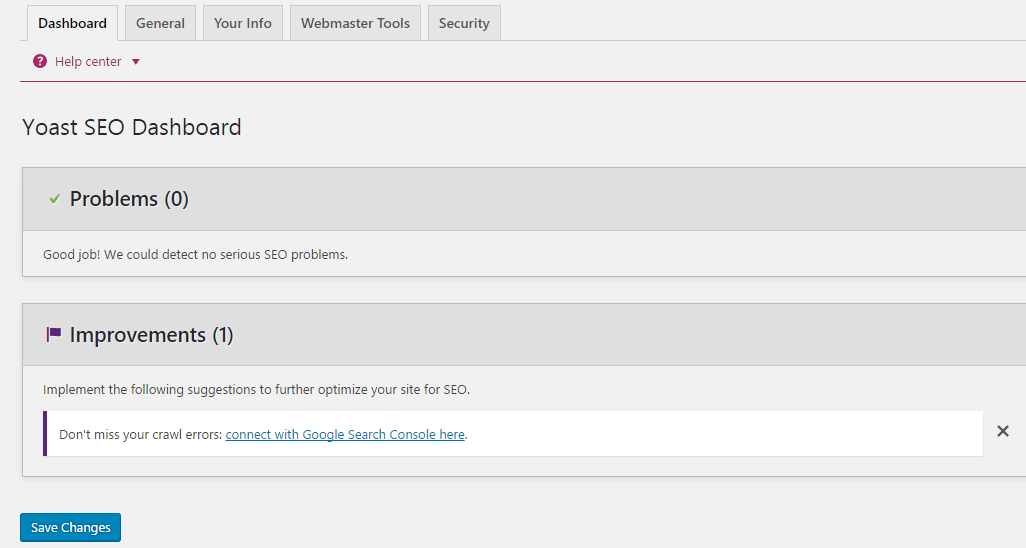Select the Security tab
Screen dimensions: 1026x548
coord(464,23)
